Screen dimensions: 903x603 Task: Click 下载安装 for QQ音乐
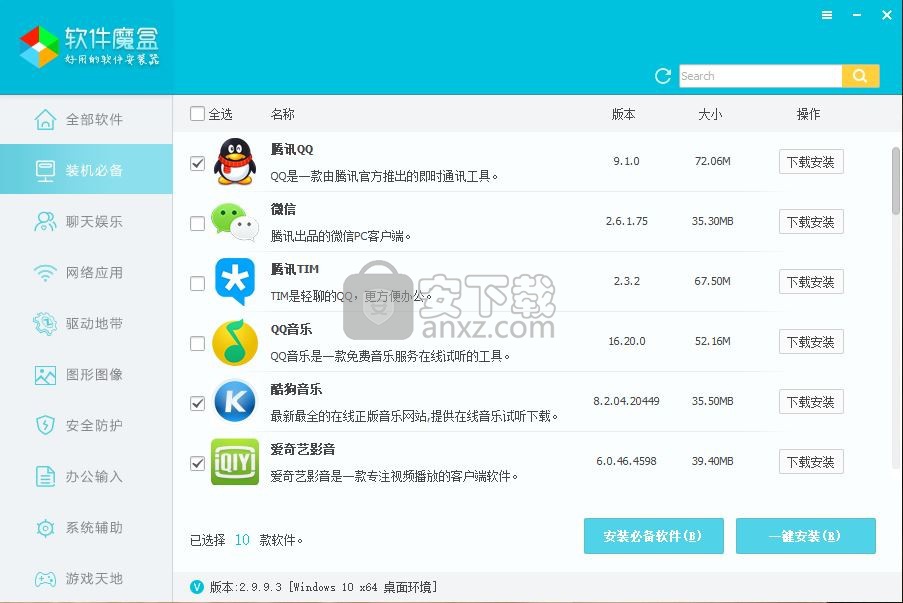tap(811, 342)
